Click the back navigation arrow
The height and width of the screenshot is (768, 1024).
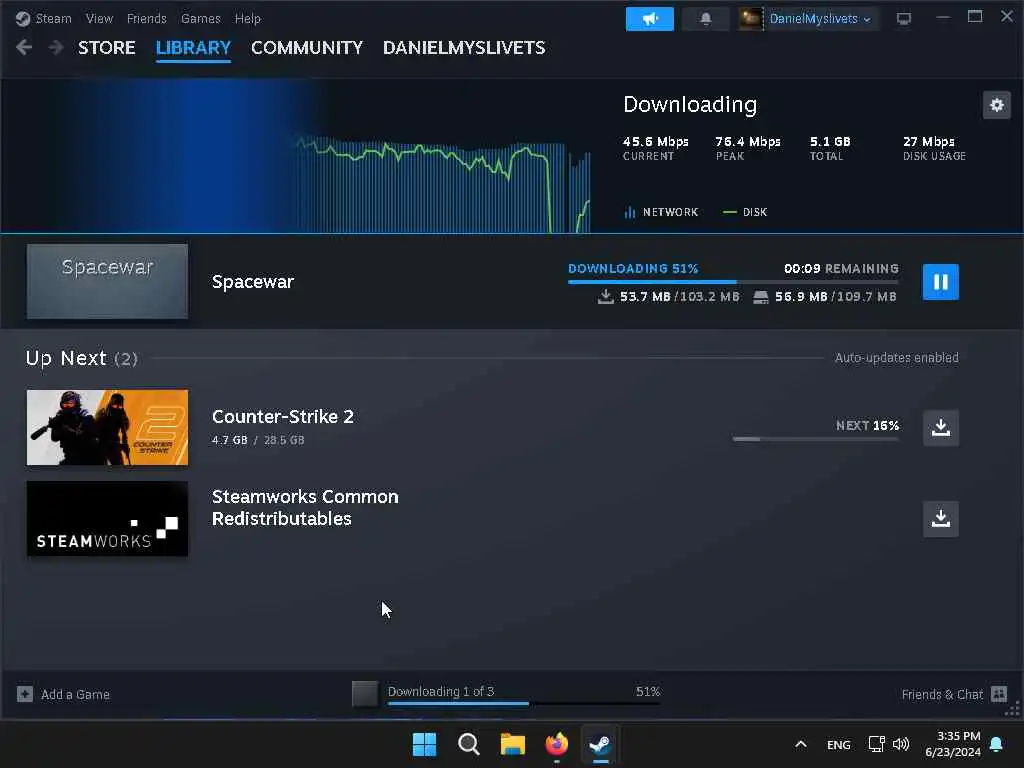[x=24, y=47]
